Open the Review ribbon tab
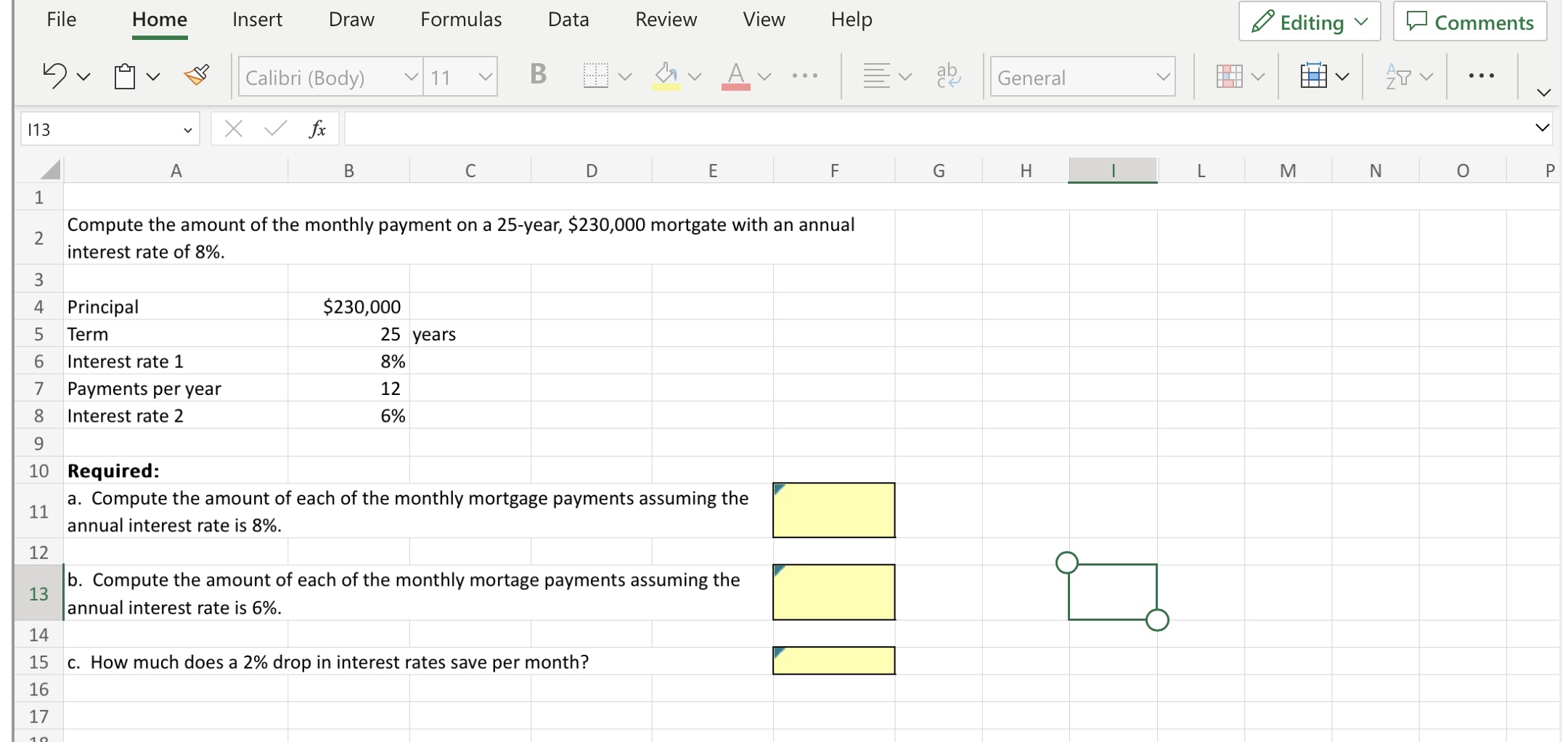1568x742 pixels. point(666,20)
